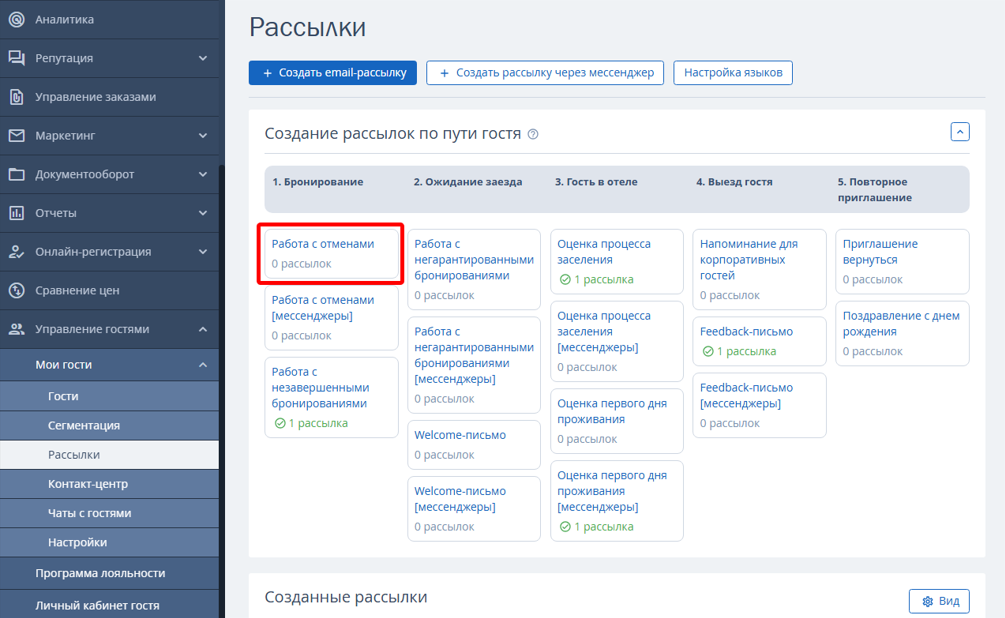Collapse the guest journey mailings section
The width and height of the screenshot is (1005, 618).
pyautogui.click(x=959, y=132)
